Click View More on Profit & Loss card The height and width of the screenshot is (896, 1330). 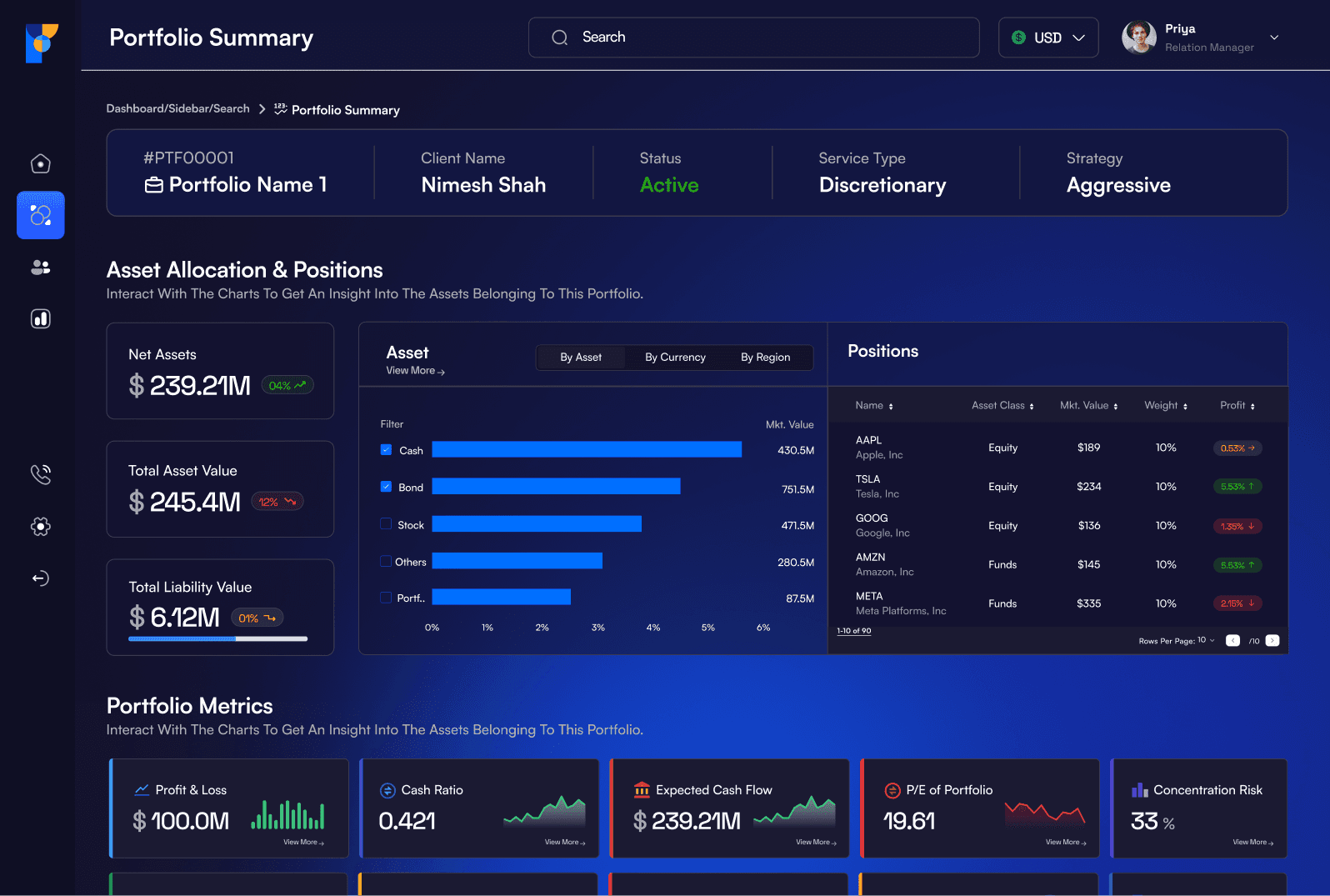[303, 842]
